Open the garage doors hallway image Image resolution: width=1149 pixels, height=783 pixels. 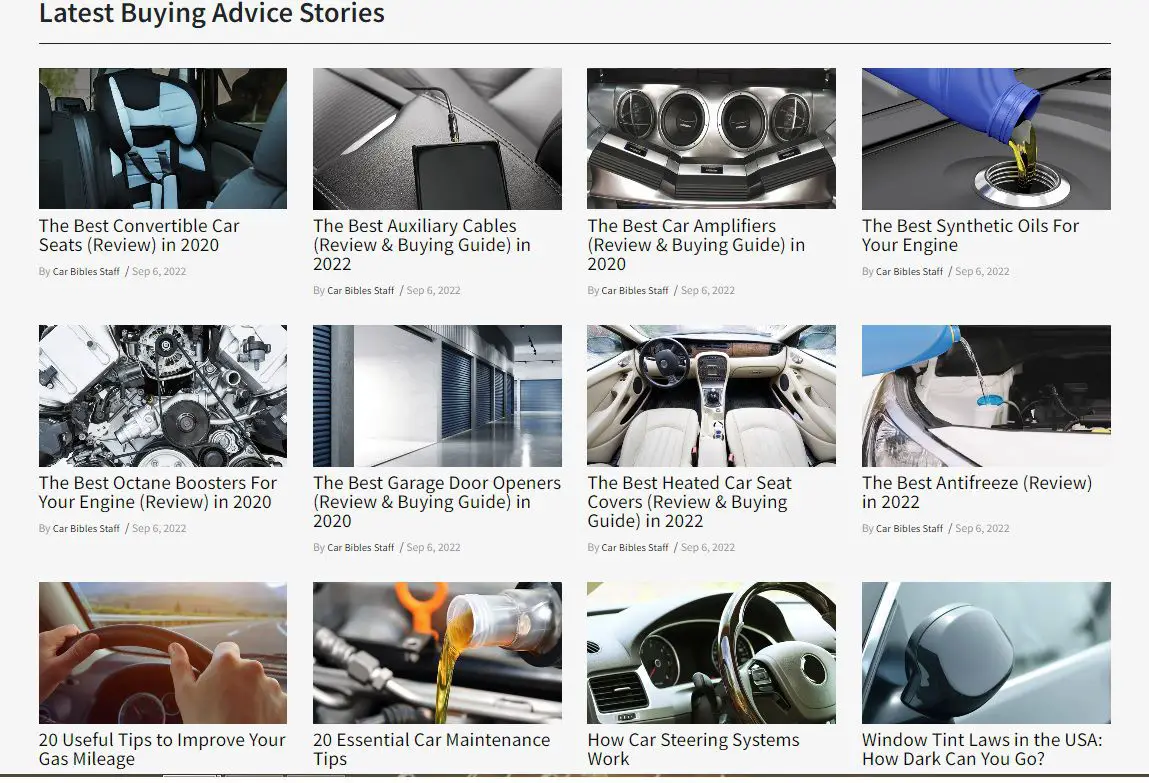(437, 396)
